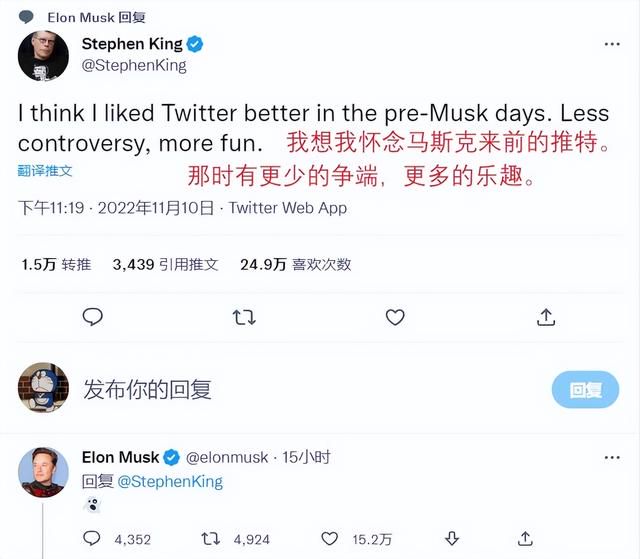
Task: Click the blue 回复 reply button
Action: [x=585, y=390]
